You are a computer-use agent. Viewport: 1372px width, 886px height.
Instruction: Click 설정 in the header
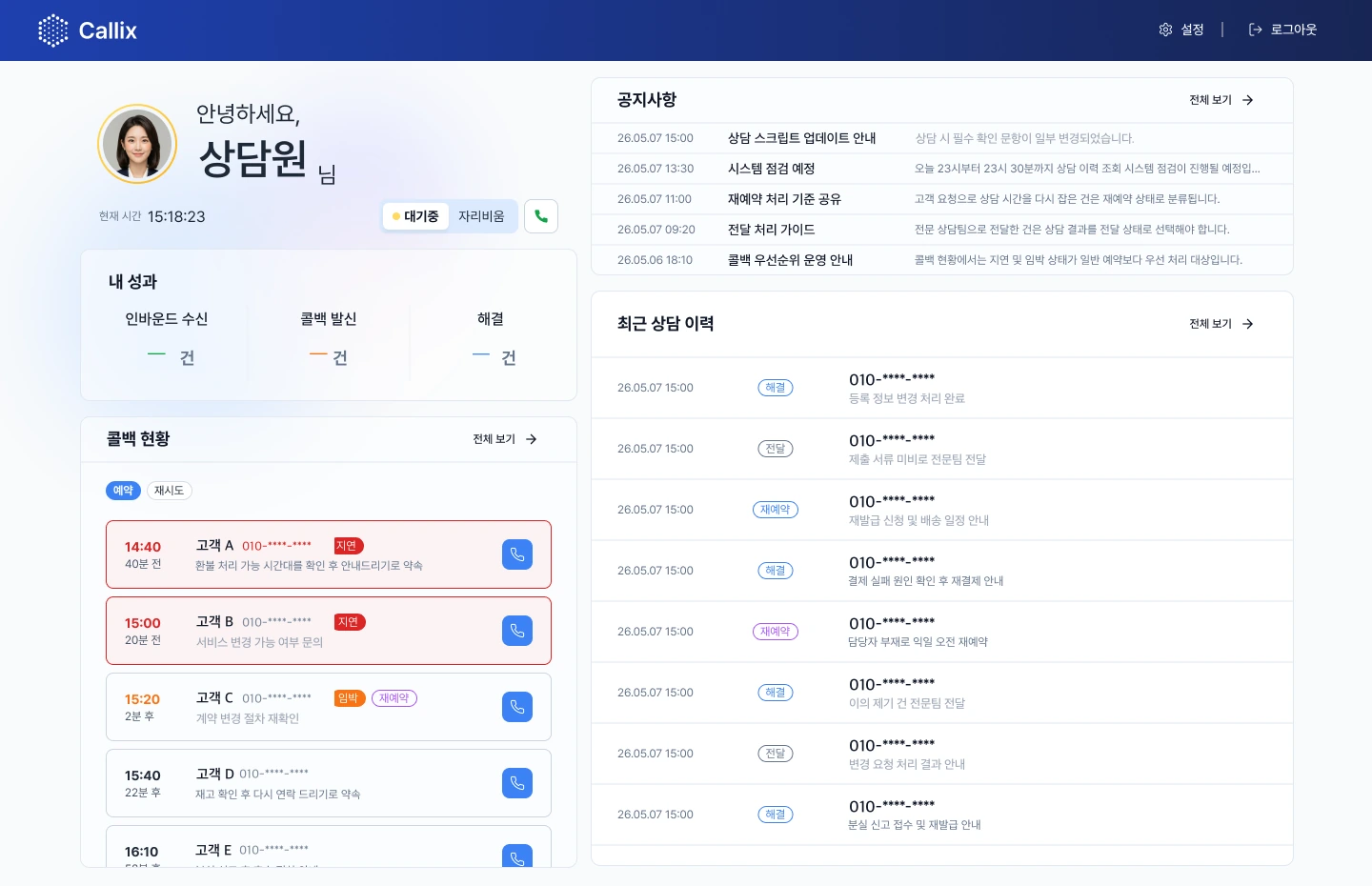(x=1181, y=30)
